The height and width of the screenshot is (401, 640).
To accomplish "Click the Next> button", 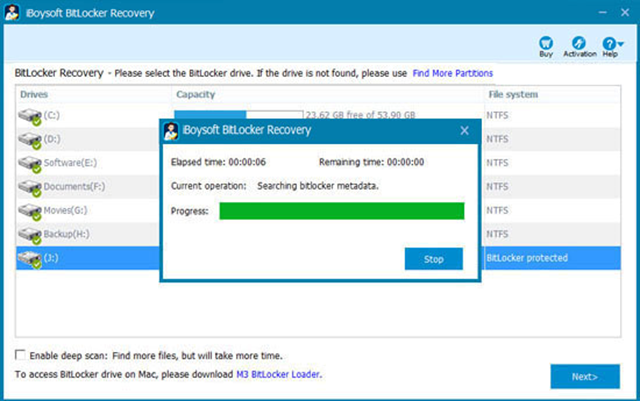I will [x=585, y=376].
